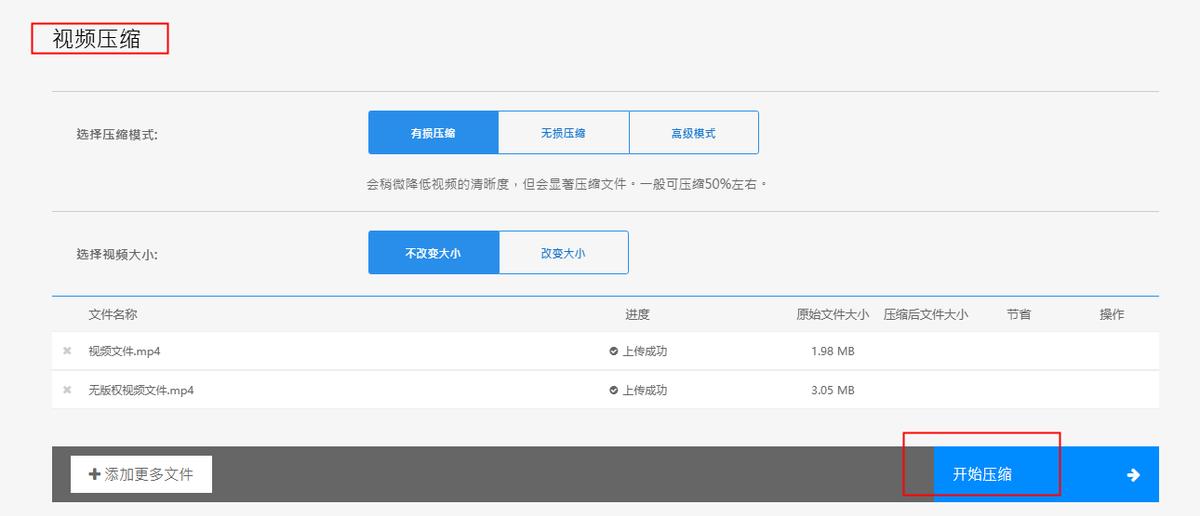1200x516 pixels.
Task: Click the arrow icon on 开始压缩 button
Action: [1133, 475]
